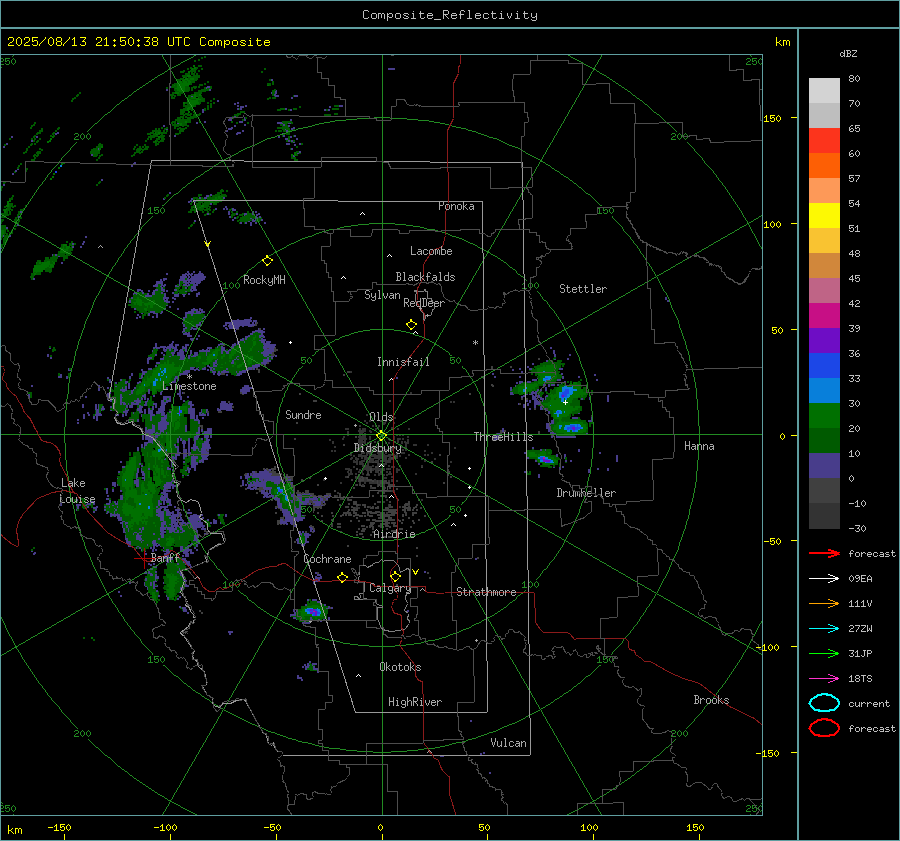This screenshot has height=841, width=900.
Task: Click the Didsbury label
Action: coord(377,448)
